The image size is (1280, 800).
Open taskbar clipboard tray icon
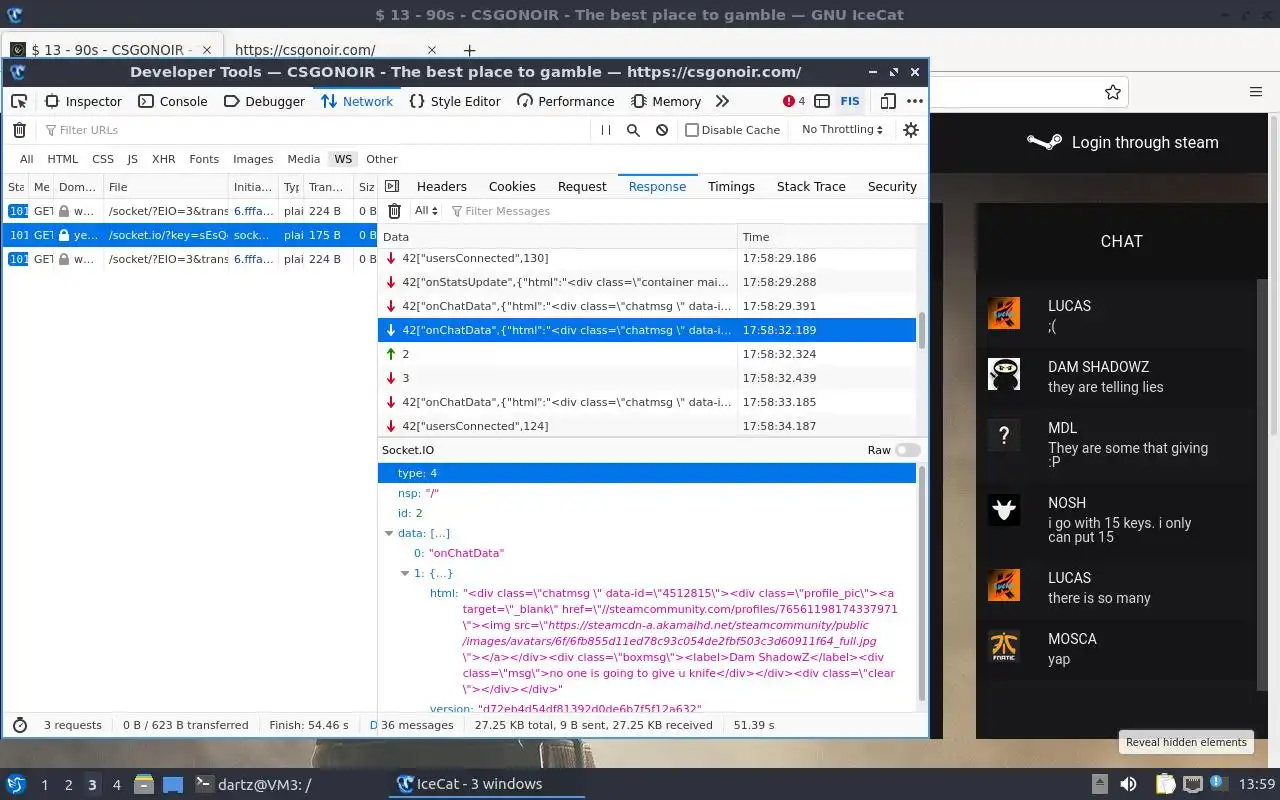(x=1165, y=784)
